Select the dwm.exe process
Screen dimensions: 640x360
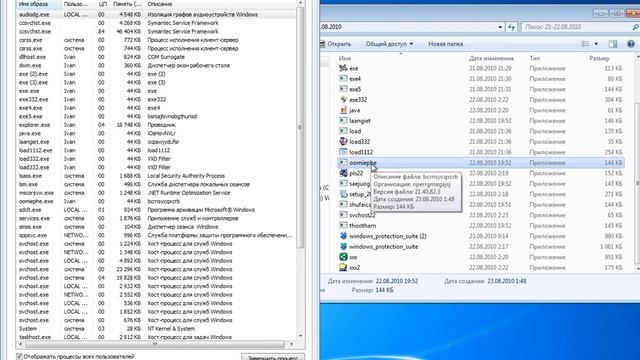coord(156,65)
